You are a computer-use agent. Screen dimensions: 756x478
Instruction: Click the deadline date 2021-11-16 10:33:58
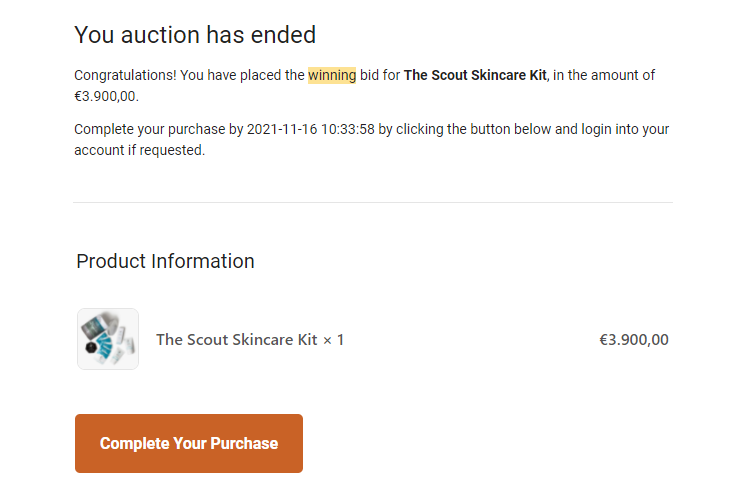[308, 130]
